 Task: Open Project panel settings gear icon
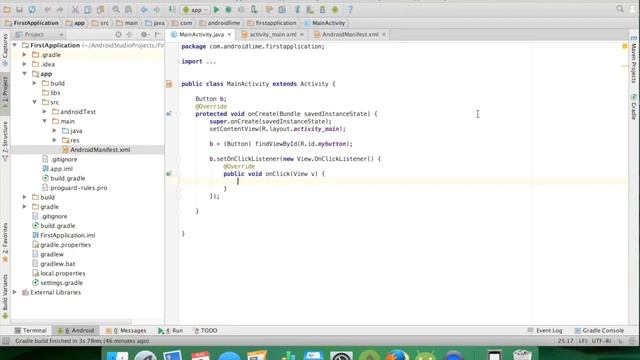pyautogui.click(x=144, y=35)
